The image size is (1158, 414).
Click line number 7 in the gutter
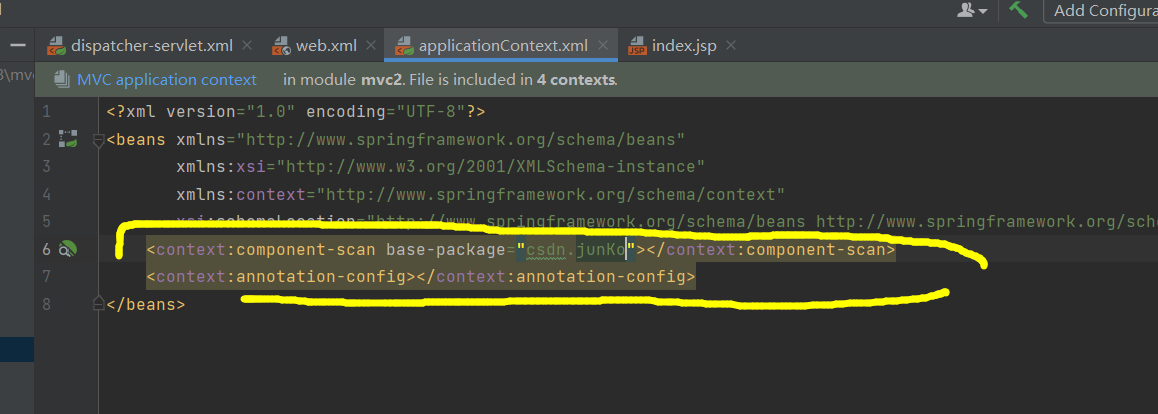point(47,277)
